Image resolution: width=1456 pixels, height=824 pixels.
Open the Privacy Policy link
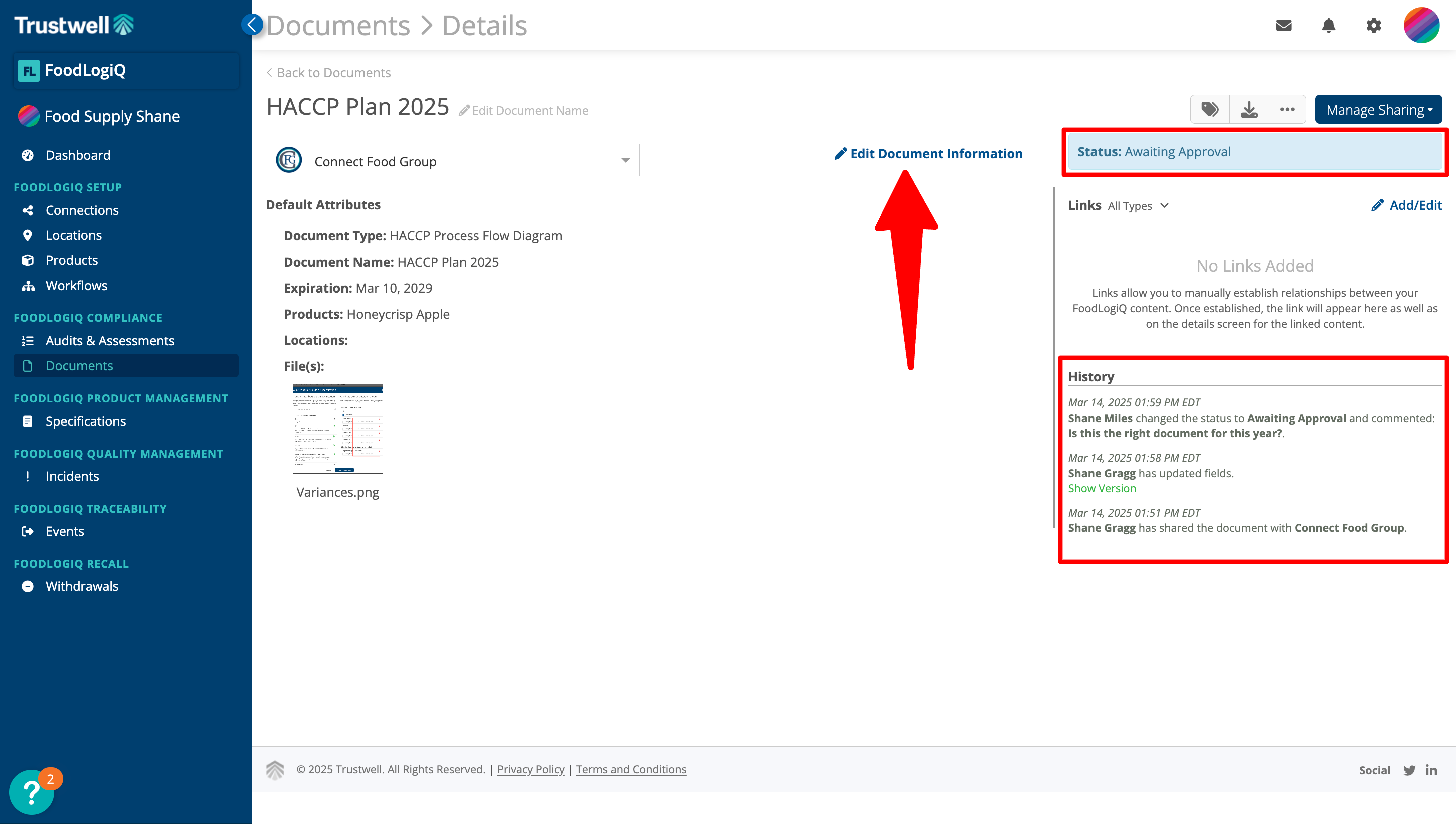click(530, 769)
